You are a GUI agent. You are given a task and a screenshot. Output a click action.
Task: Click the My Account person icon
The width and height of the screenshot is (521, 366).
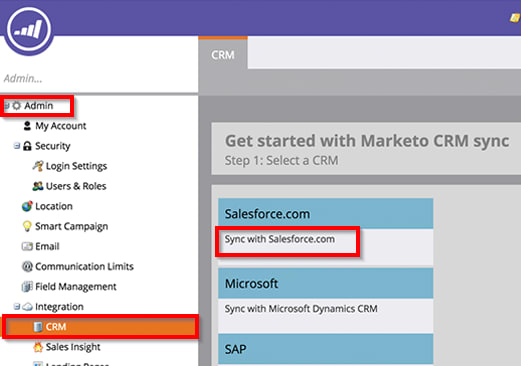click(27, 126)
